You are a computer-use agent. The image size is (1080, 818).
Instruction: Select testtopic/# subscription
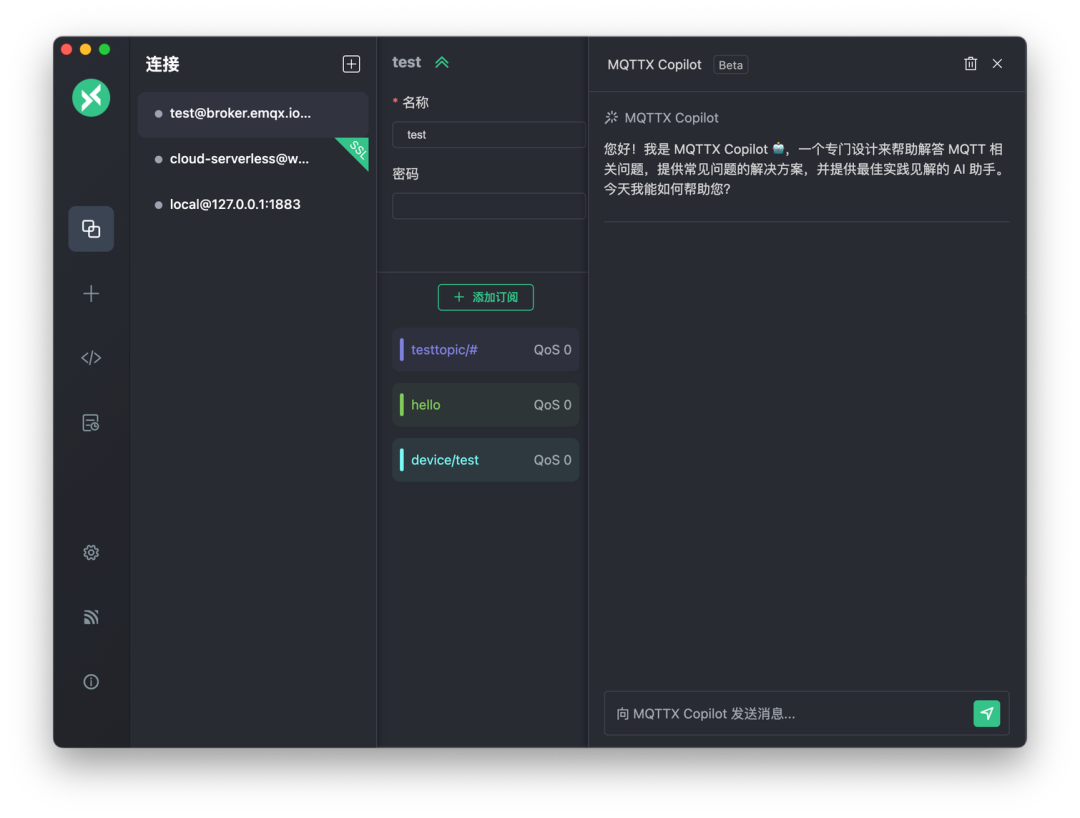[x=486, y=350]
